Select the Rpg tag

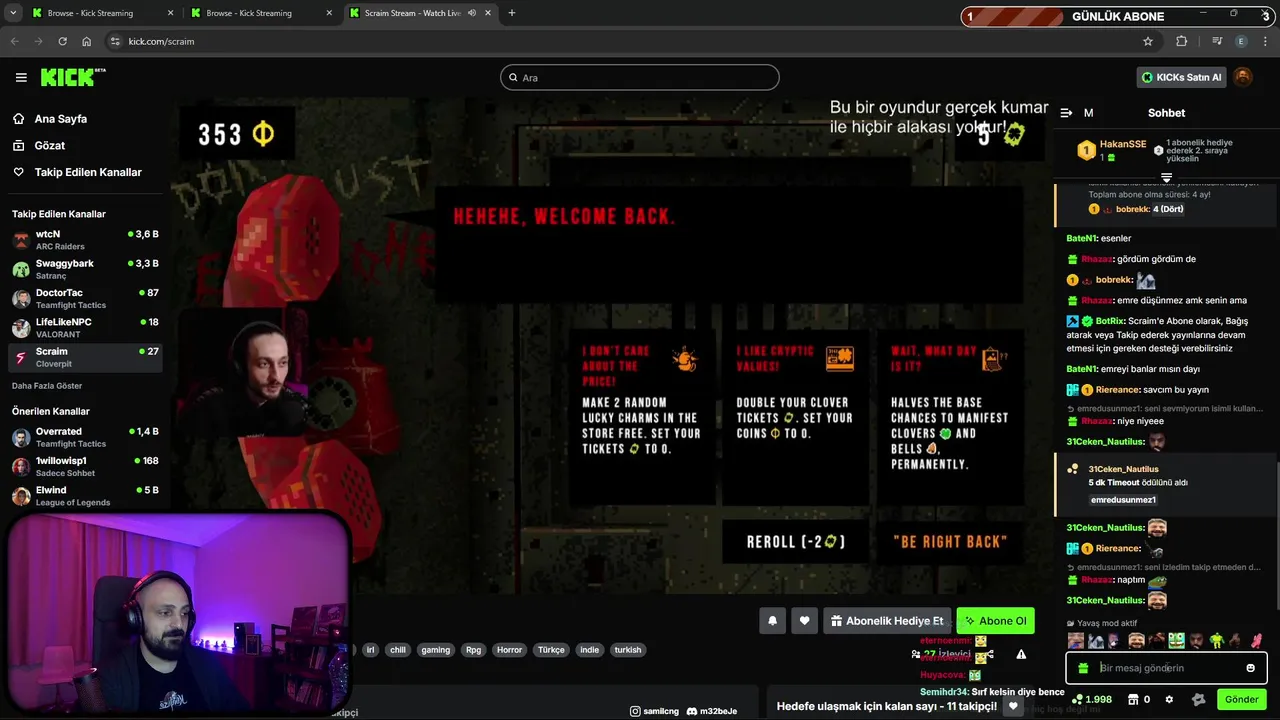[x=473, y=650]
